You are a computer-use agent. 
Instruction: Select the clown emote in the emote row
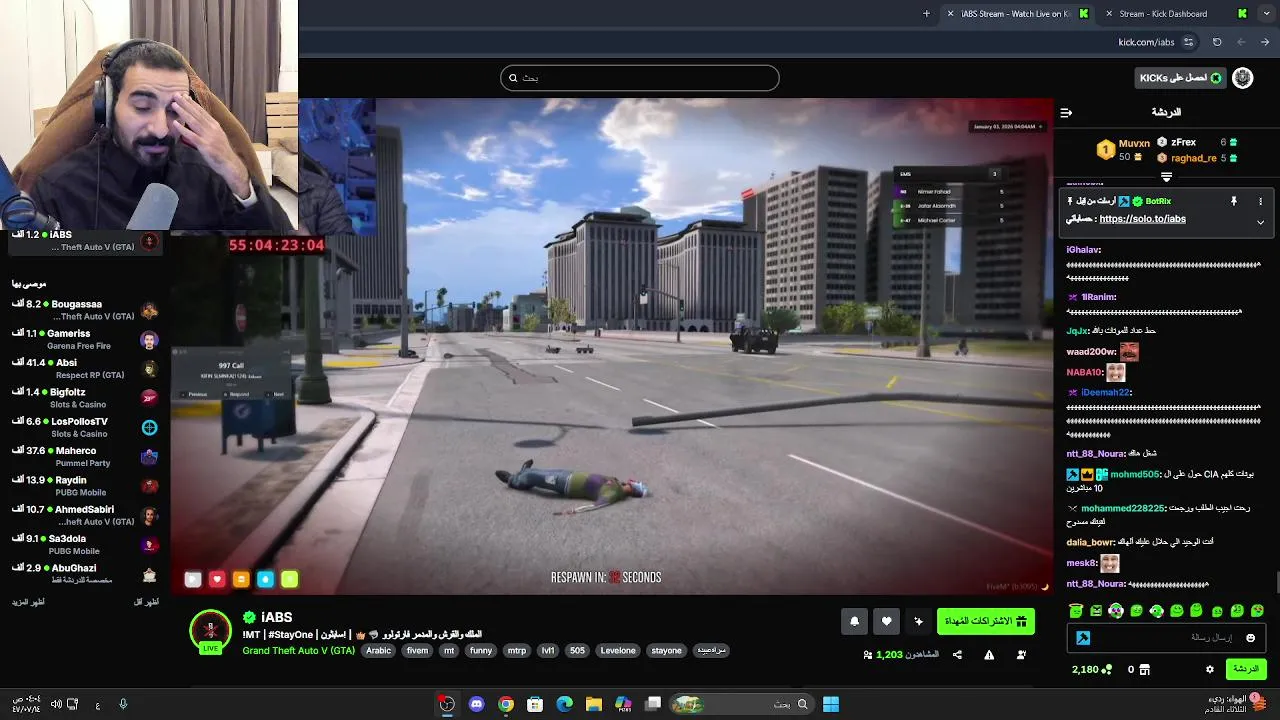pos(1116,610)
